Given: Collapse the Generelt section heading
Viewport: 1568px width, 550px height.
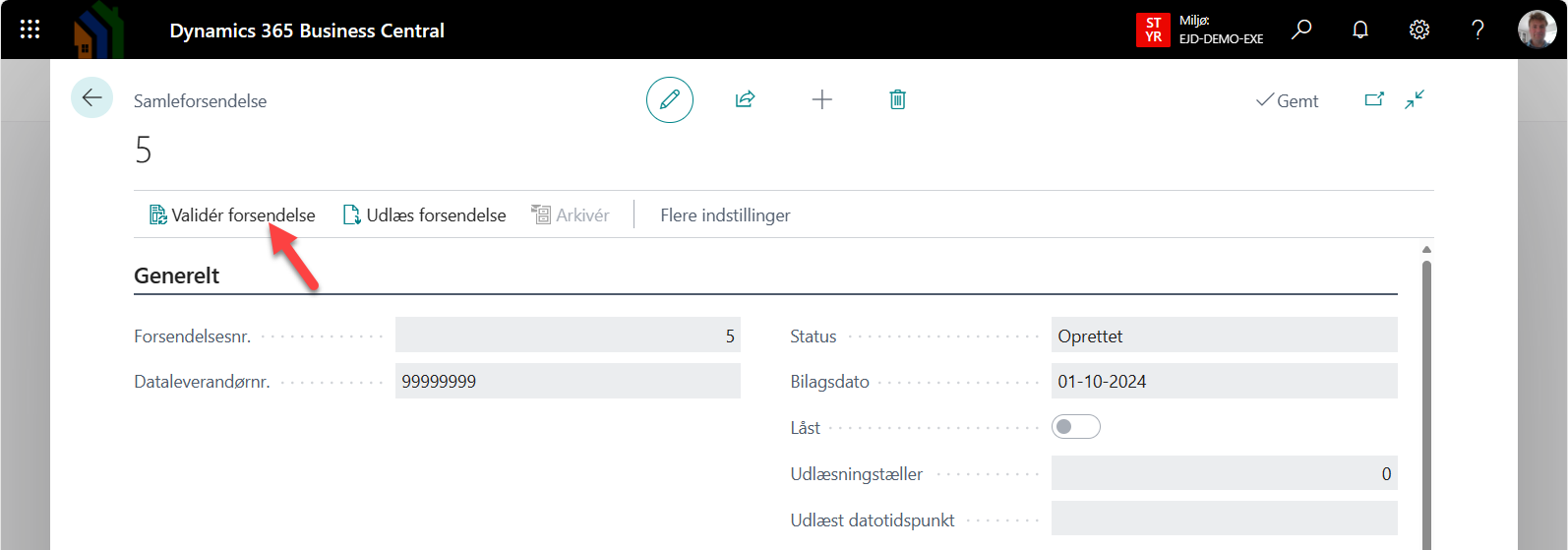Looking at the screenshot, I should (177, 275).
